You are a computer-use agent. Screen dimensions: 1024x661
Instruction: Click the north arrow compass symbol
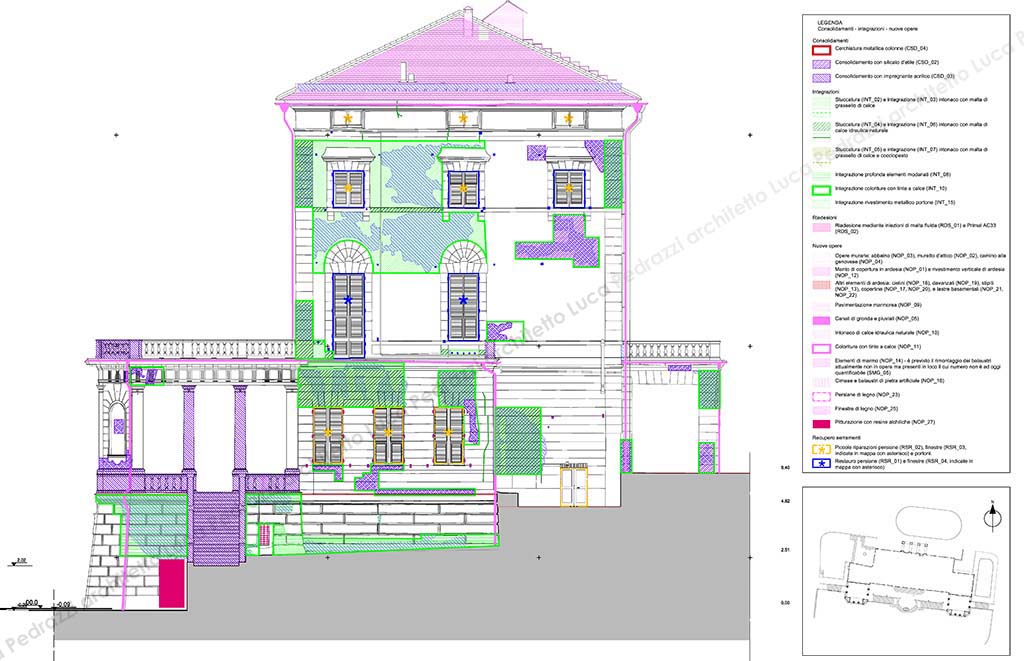pos(992,517)
